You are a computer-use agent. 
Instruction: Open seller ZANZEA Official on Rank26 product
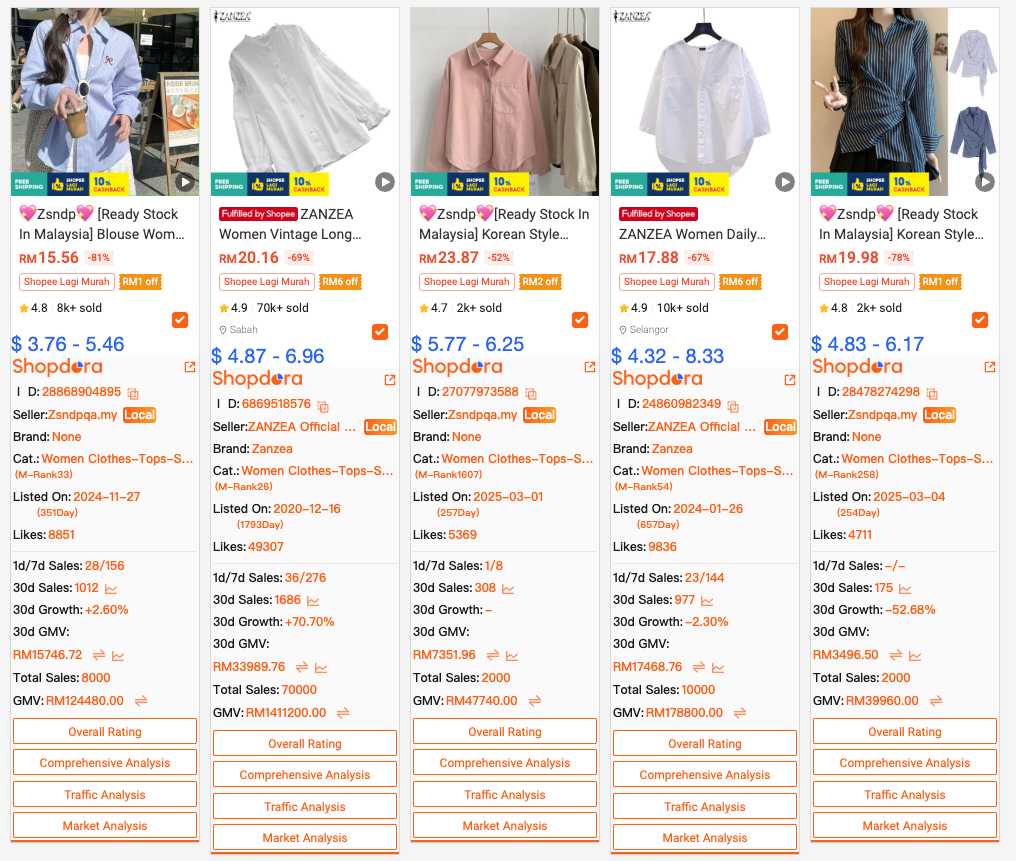[302, 427]
